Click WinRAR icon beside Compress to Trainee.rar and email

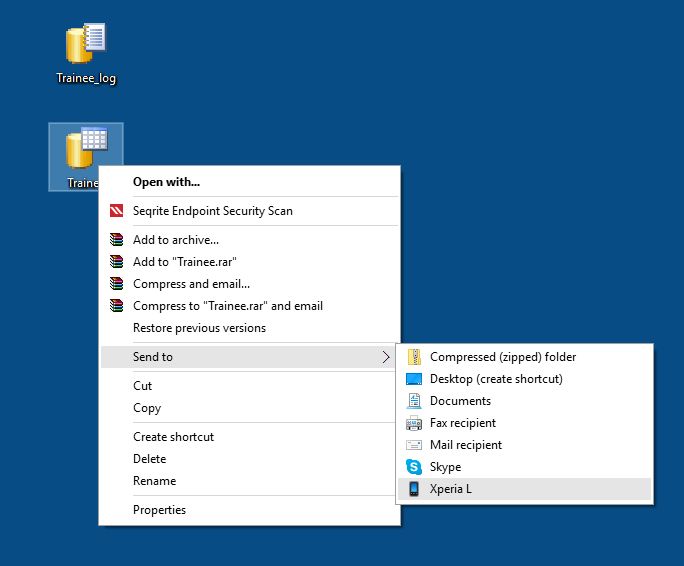[116, 305]
